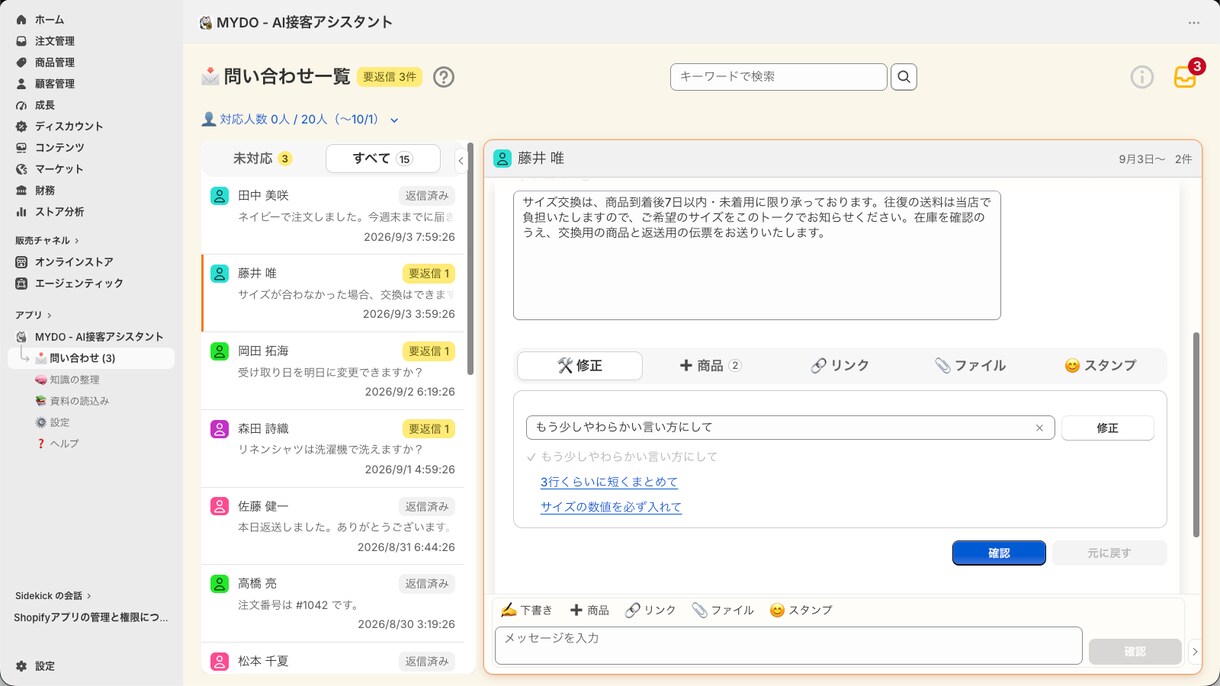Click the 下書き pencil icon in composer

point(508,610)
